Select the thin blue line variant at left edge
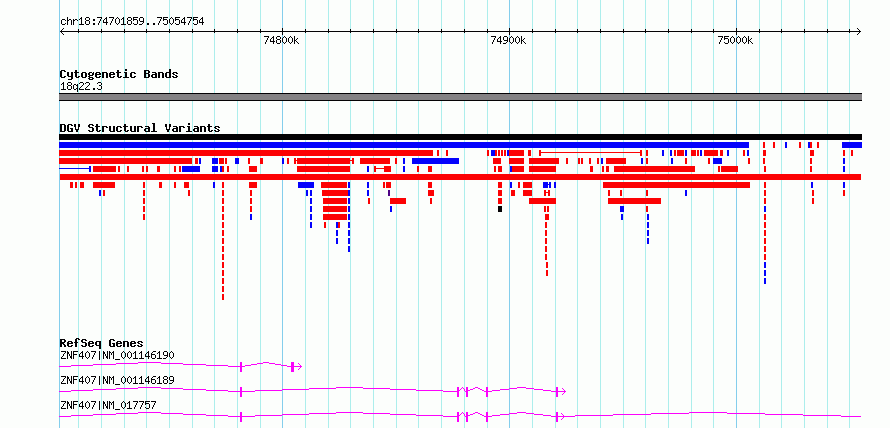This screenshot has height=428, width=890. (x=75, y=169)
